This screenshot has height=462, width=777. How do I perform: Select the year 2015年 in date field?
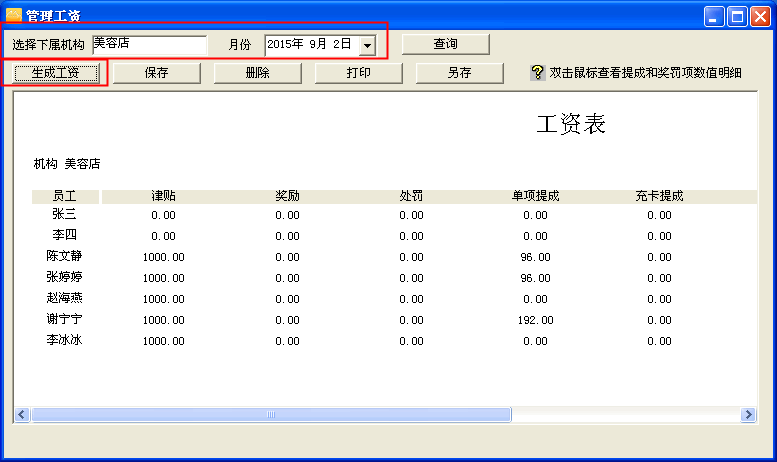285,45
